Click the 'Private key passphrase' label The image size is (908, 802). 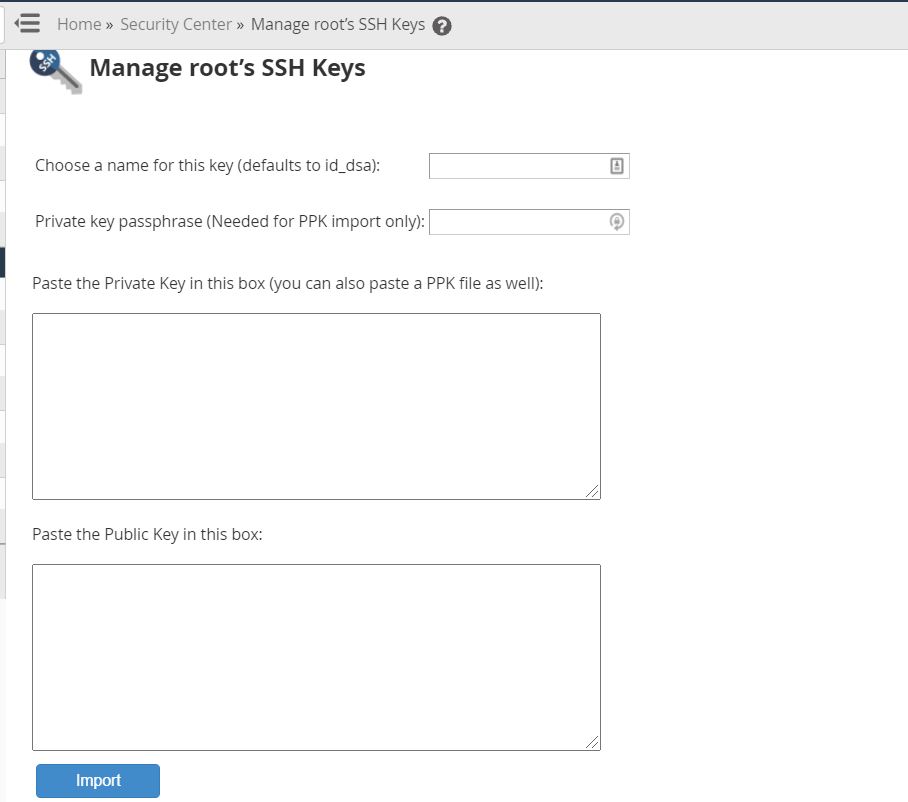pyautogui.click(x=230, y=222)
